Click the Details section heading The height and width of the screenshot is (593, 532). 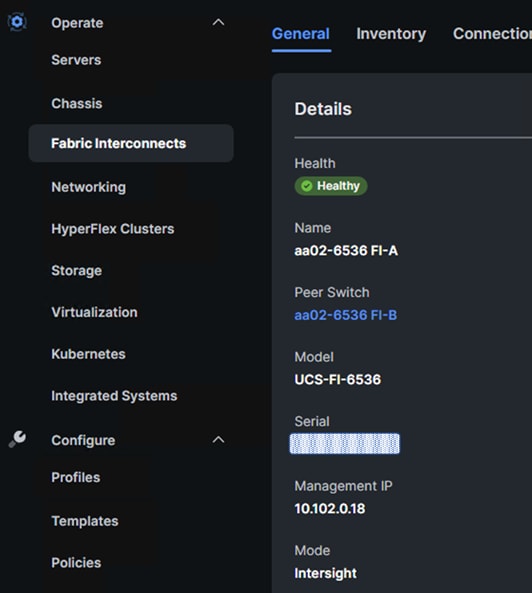(323, 109)
